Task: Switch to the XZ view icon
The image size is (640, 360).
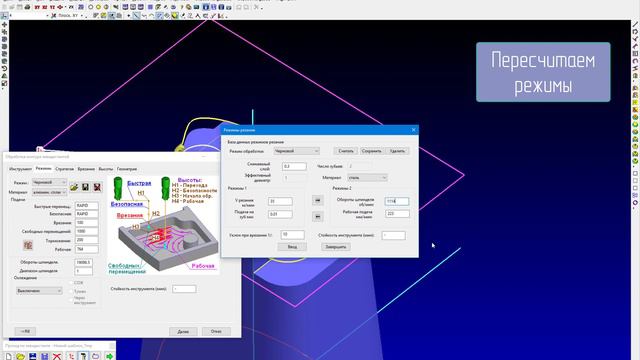Action: pos(44,7)
